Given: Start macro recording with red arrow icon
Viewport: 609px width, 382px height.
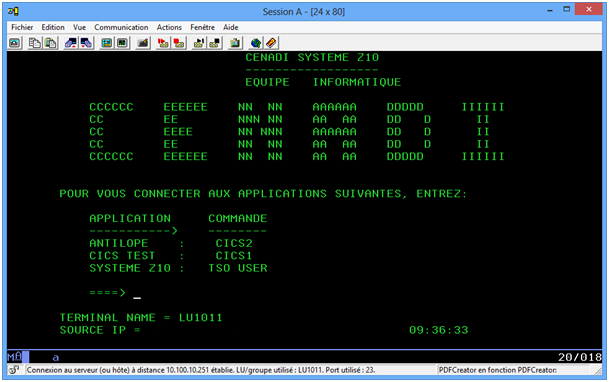Looking at the screenshot, I should 163,43.
